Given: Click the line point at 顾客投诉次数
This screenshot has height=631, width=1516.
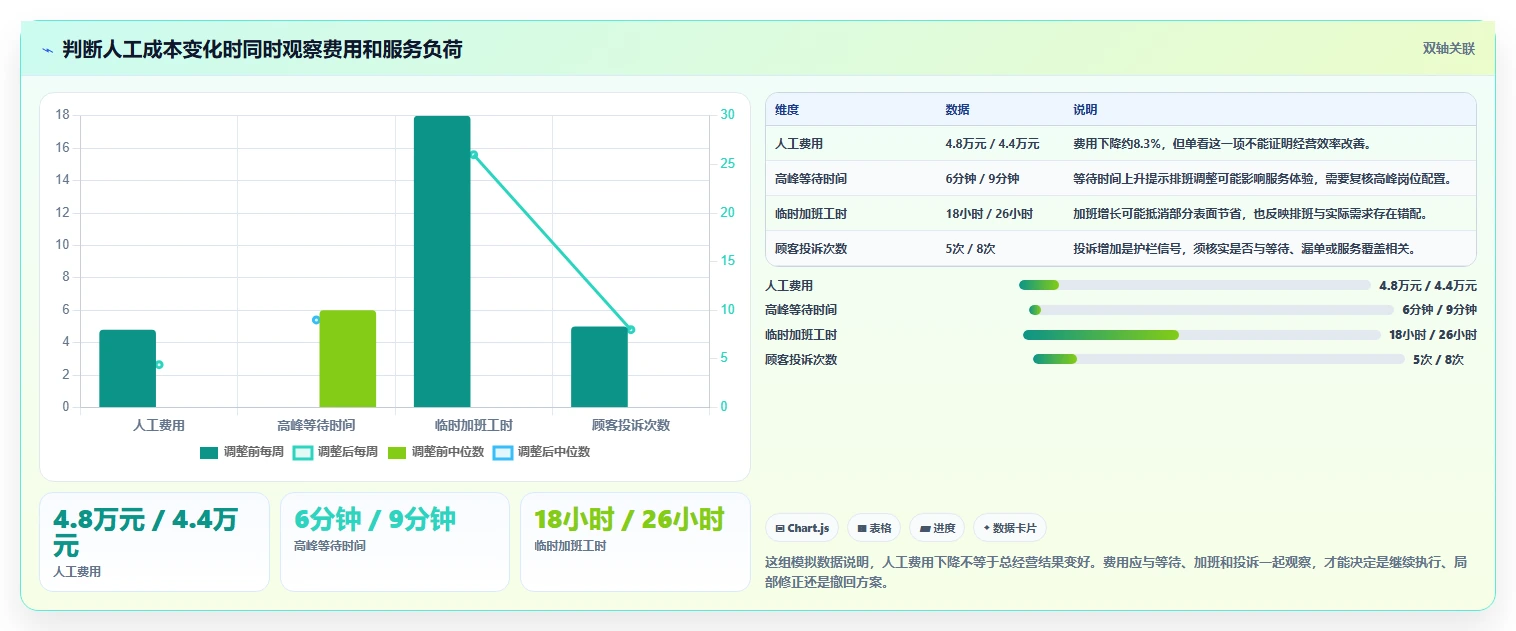Looking at the screenshot, I should 631,330.
